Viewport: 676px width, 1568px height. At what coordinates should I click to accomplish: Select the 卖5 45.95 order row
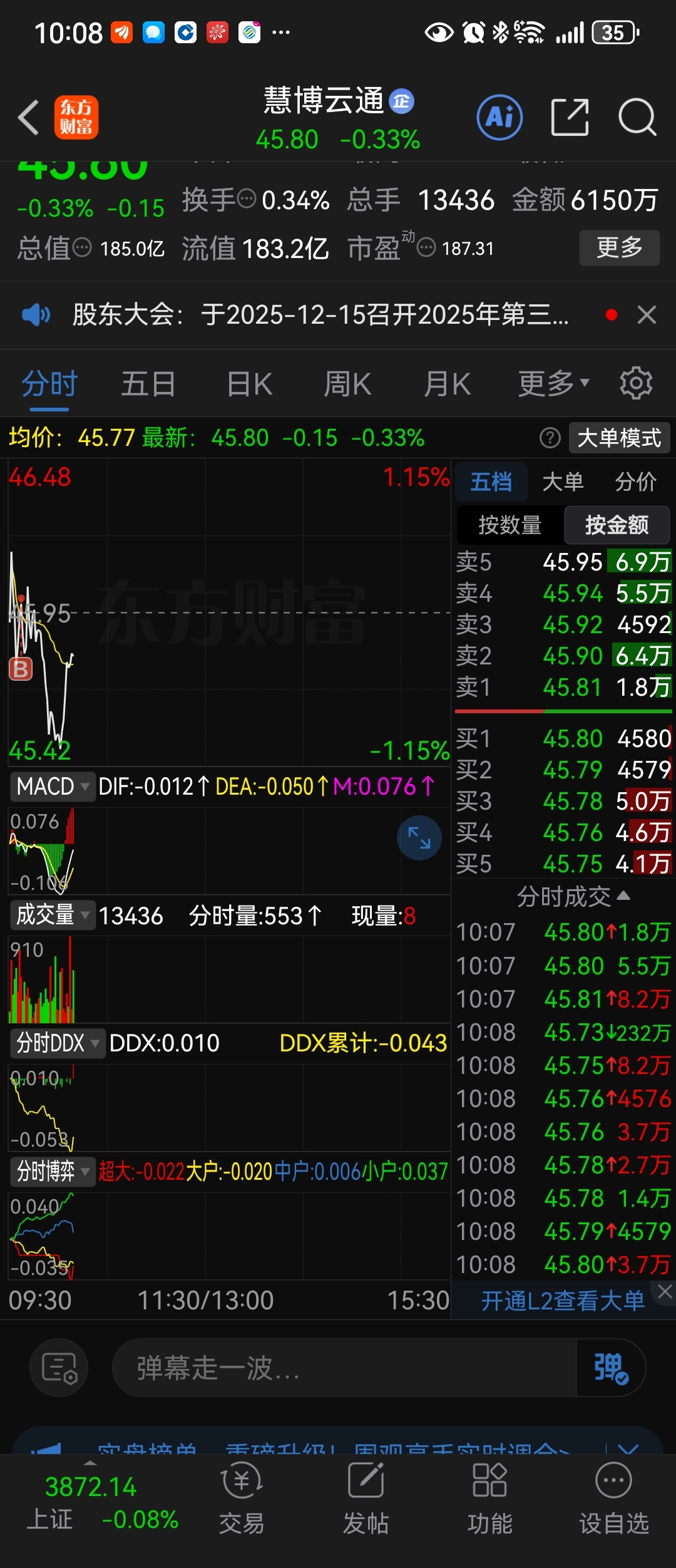coord(564,562)
